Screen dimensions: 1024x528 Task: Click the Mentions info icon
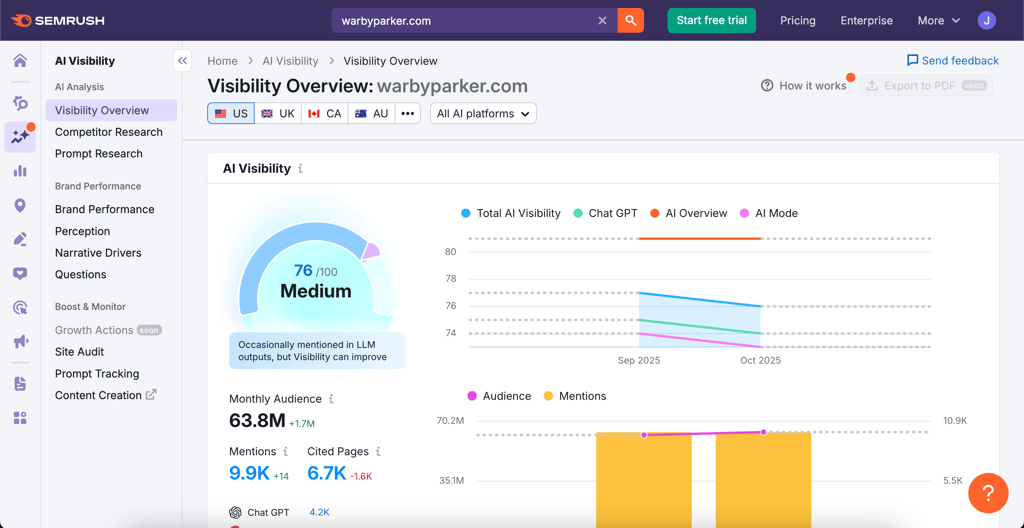(285, 452)
